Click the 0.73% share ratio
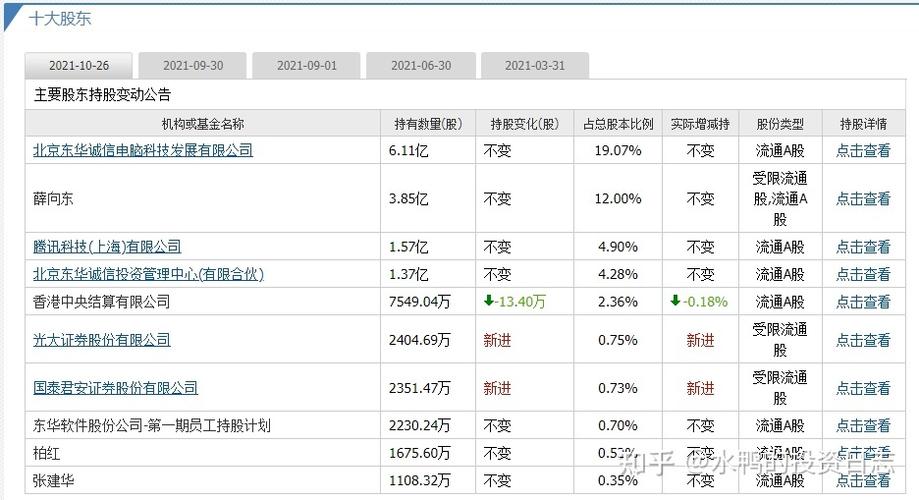 pyautogui.click(x=618, y=388)
